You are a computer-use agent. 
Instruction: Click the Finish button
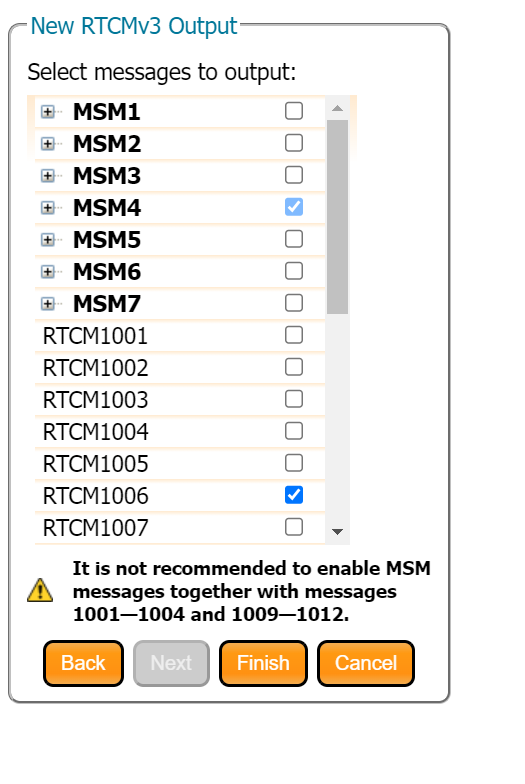coord(263,664)
